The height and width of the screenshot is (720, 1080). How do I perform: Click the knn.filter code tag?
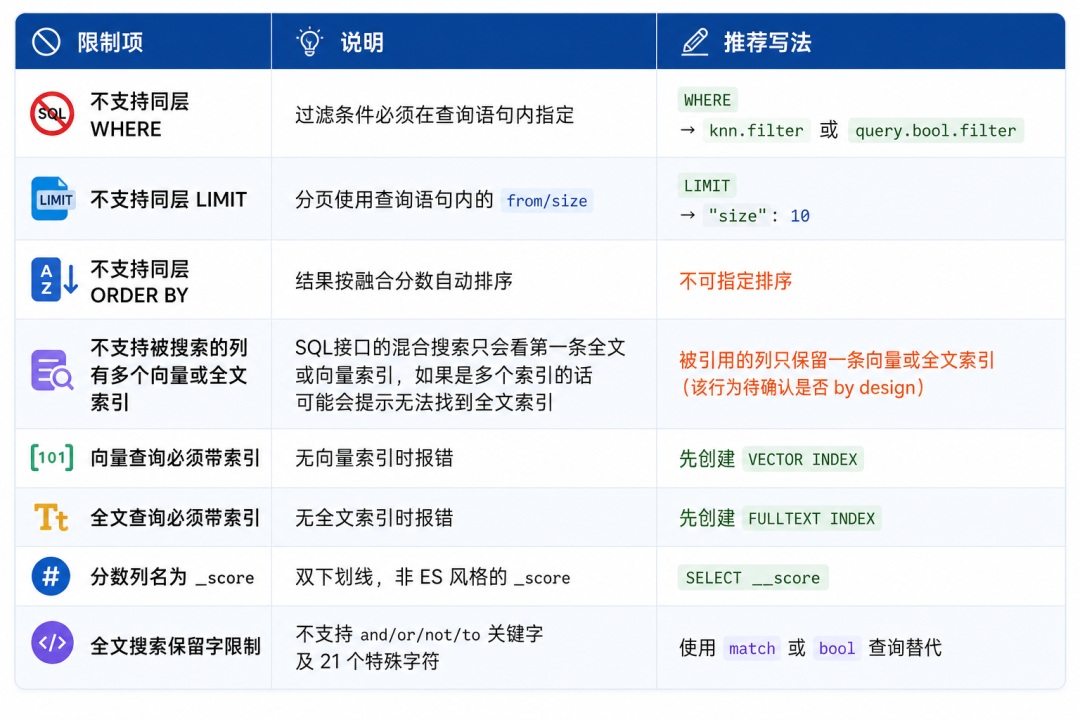tap(756, 130)
